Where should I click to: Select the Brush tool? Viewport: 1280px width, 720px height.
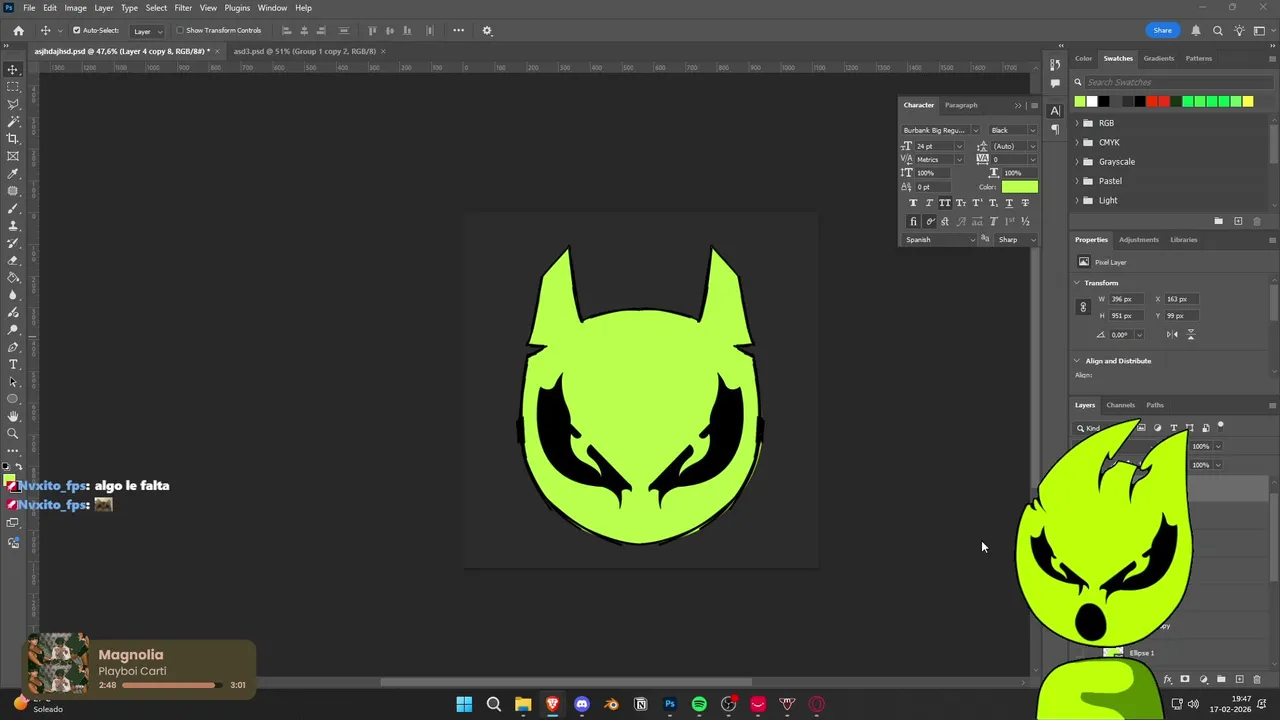click(13, 208)
